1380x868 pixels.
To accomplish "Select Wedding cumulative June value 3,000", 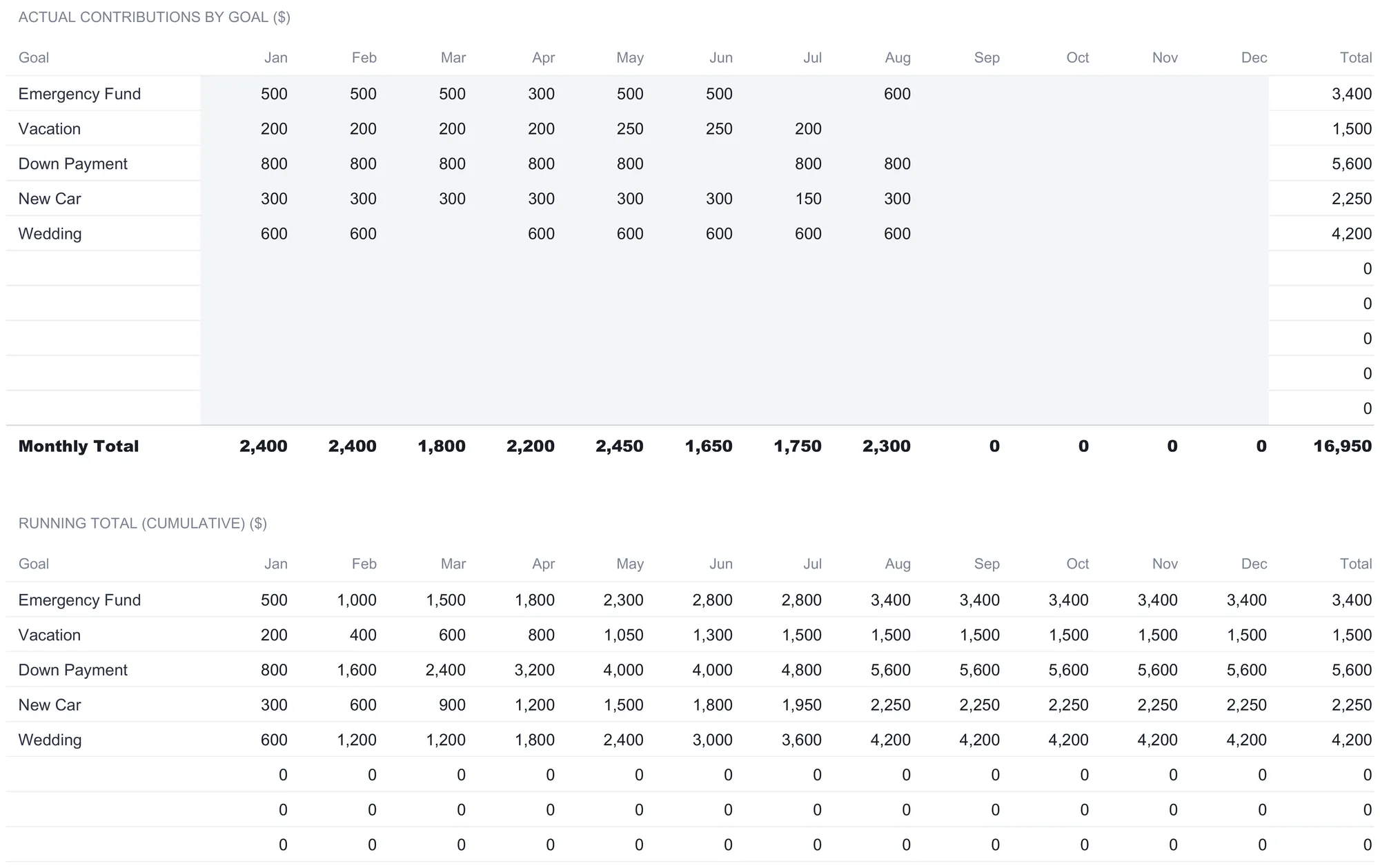I will coord(713,740).
